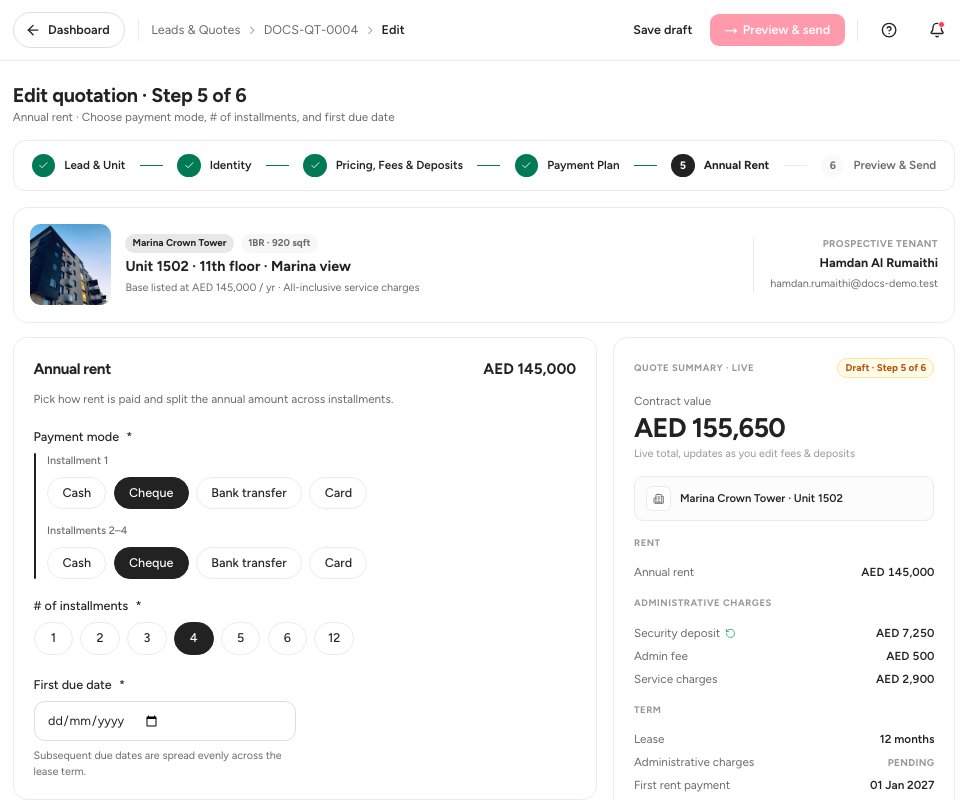Choose 2 installments

[x=100, y=638]
